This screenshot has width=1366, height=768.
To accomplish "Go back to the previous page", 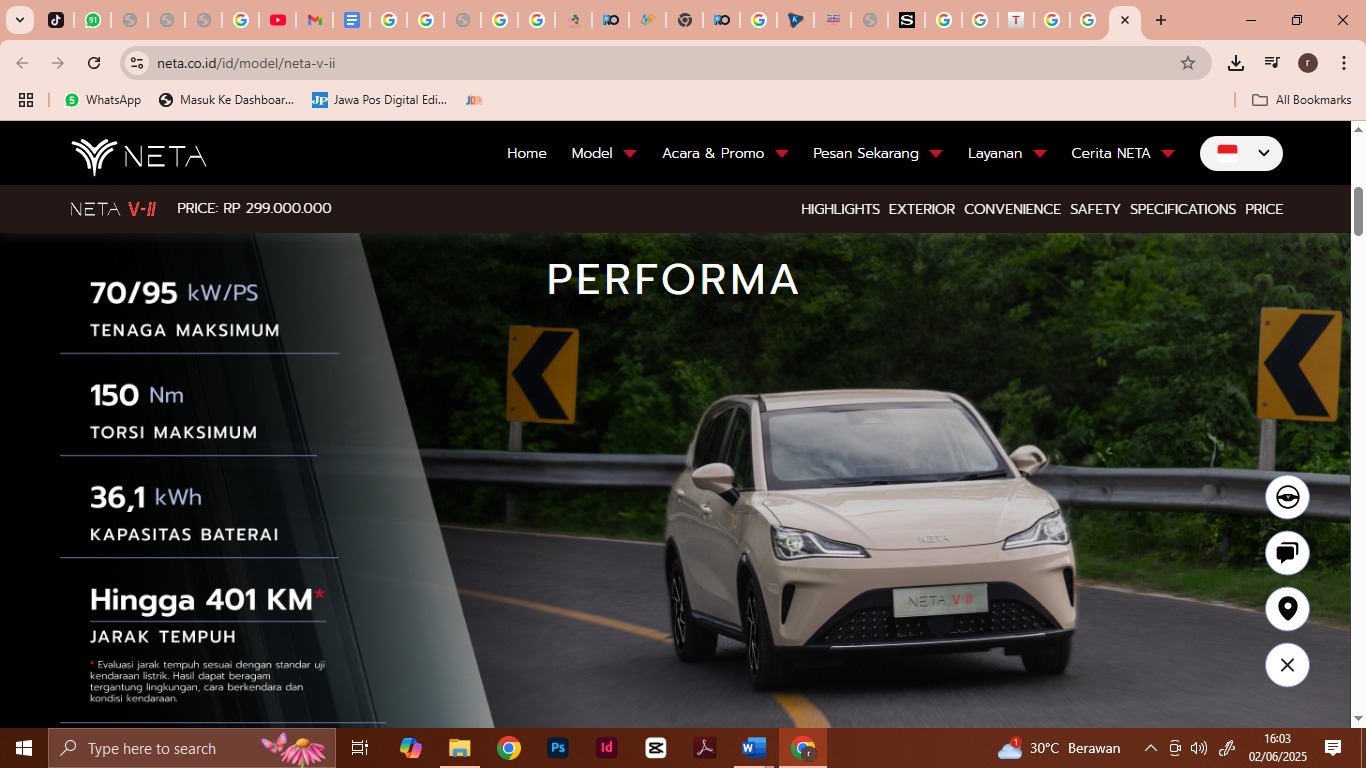I will coord(22,63).
